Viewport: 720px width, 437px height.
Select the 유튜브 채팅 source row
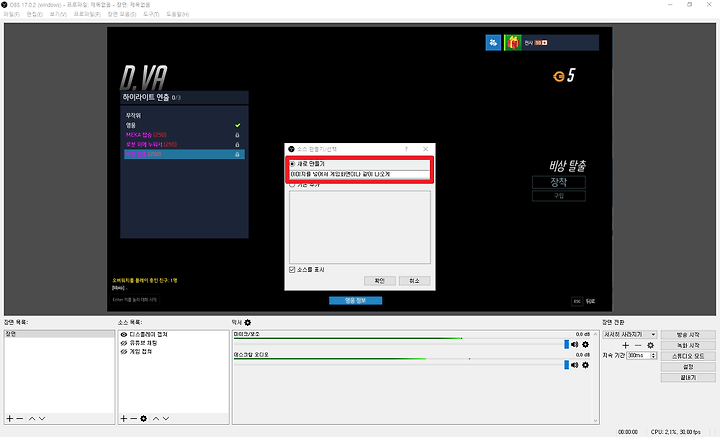click(x=173, y=343)
